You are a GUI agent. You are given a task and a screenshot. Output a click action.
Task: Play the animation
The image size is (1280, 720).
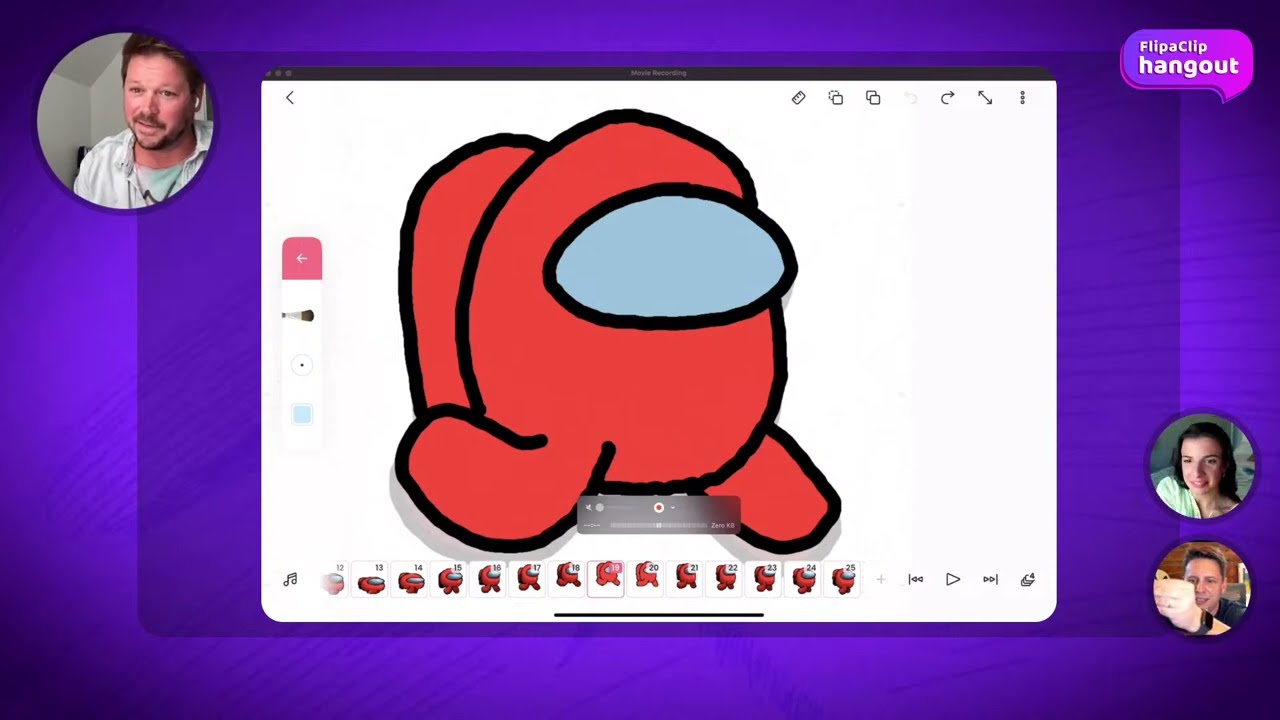point(953,579)
